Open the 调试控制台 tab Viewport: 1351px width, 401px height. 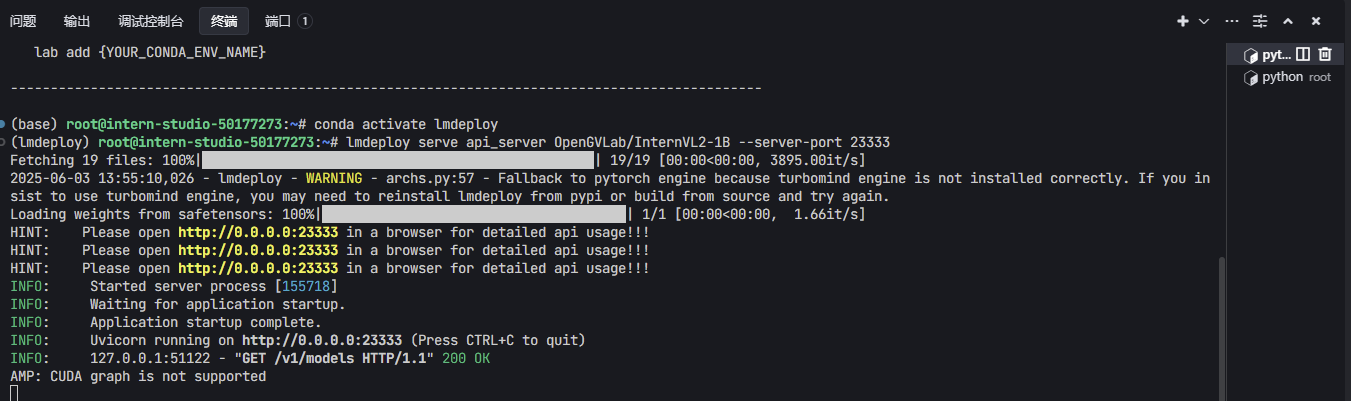point(151,21)
